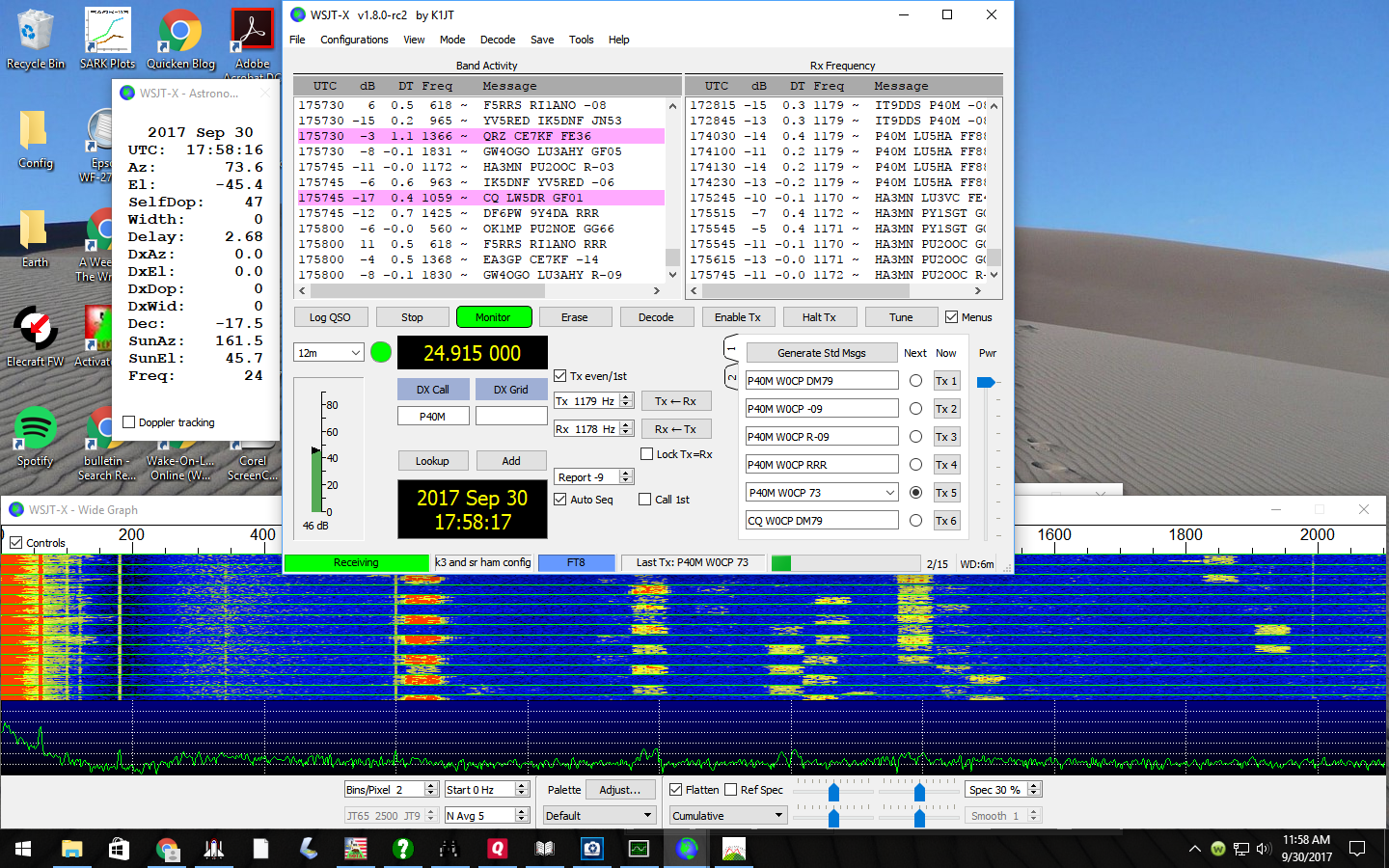Uncheck the Tx even/1st option

pos(561,377)
